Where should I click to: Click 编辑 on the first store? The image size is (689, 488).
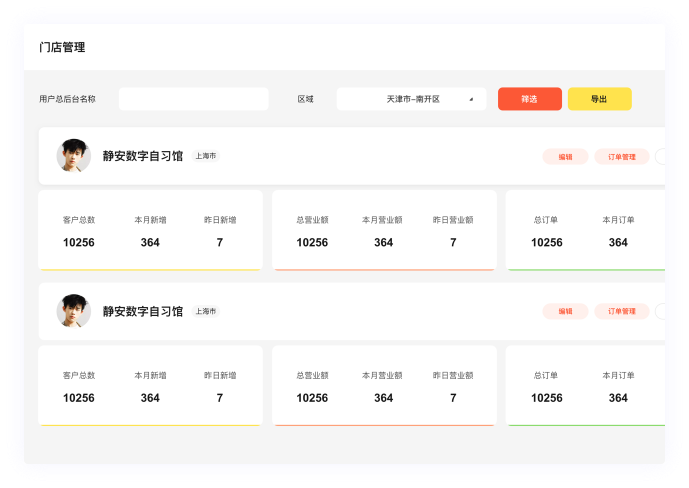565,156
